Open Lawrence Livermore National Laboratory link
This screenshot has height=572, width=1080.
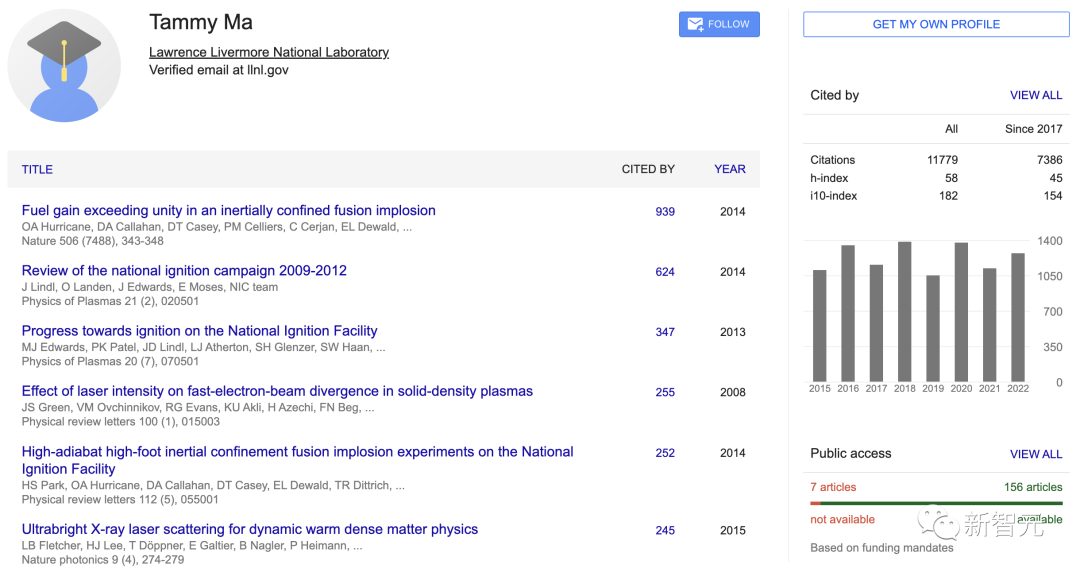(x=268, y=52)
